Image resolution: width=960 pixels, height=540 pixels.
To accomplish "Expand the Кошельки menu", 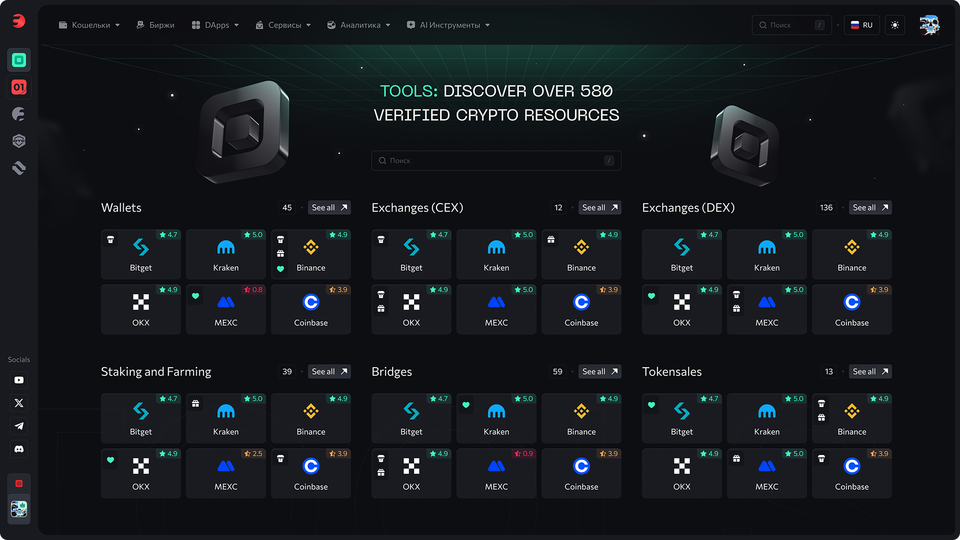I will click(x=89, y=25).
